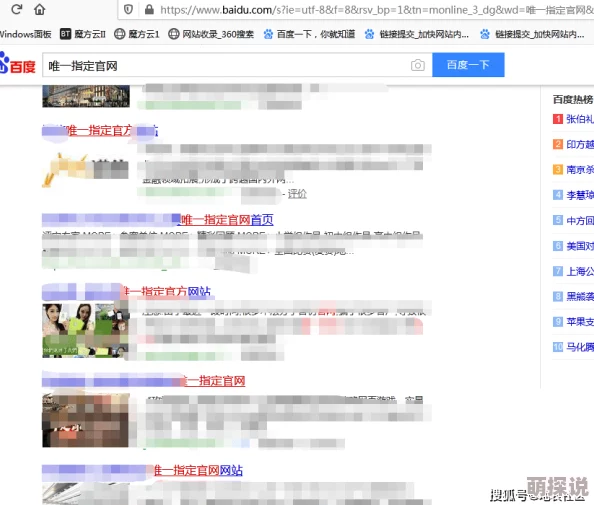Open hot list item 4 李慧琼
594x505 pixels.
573,195
